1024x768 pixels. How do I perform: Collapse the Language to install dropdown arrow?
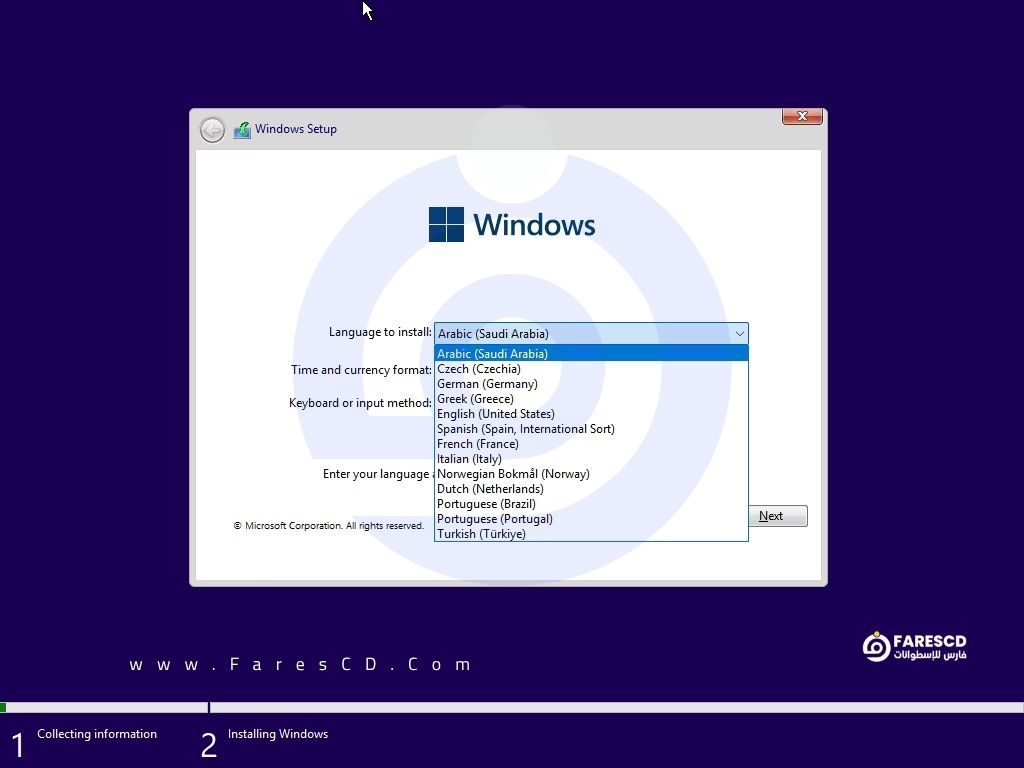(739, 334)
